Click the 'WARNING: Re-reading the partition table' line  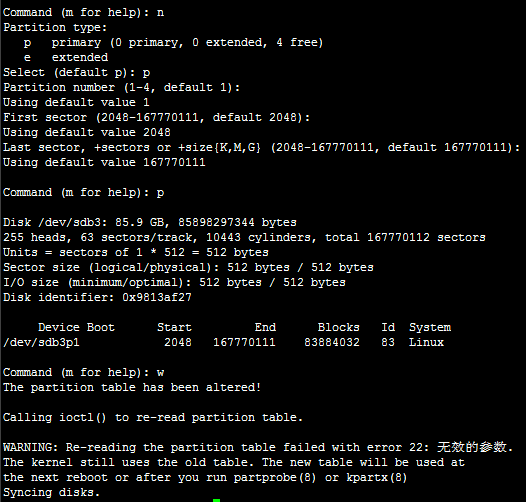[258, 447]
